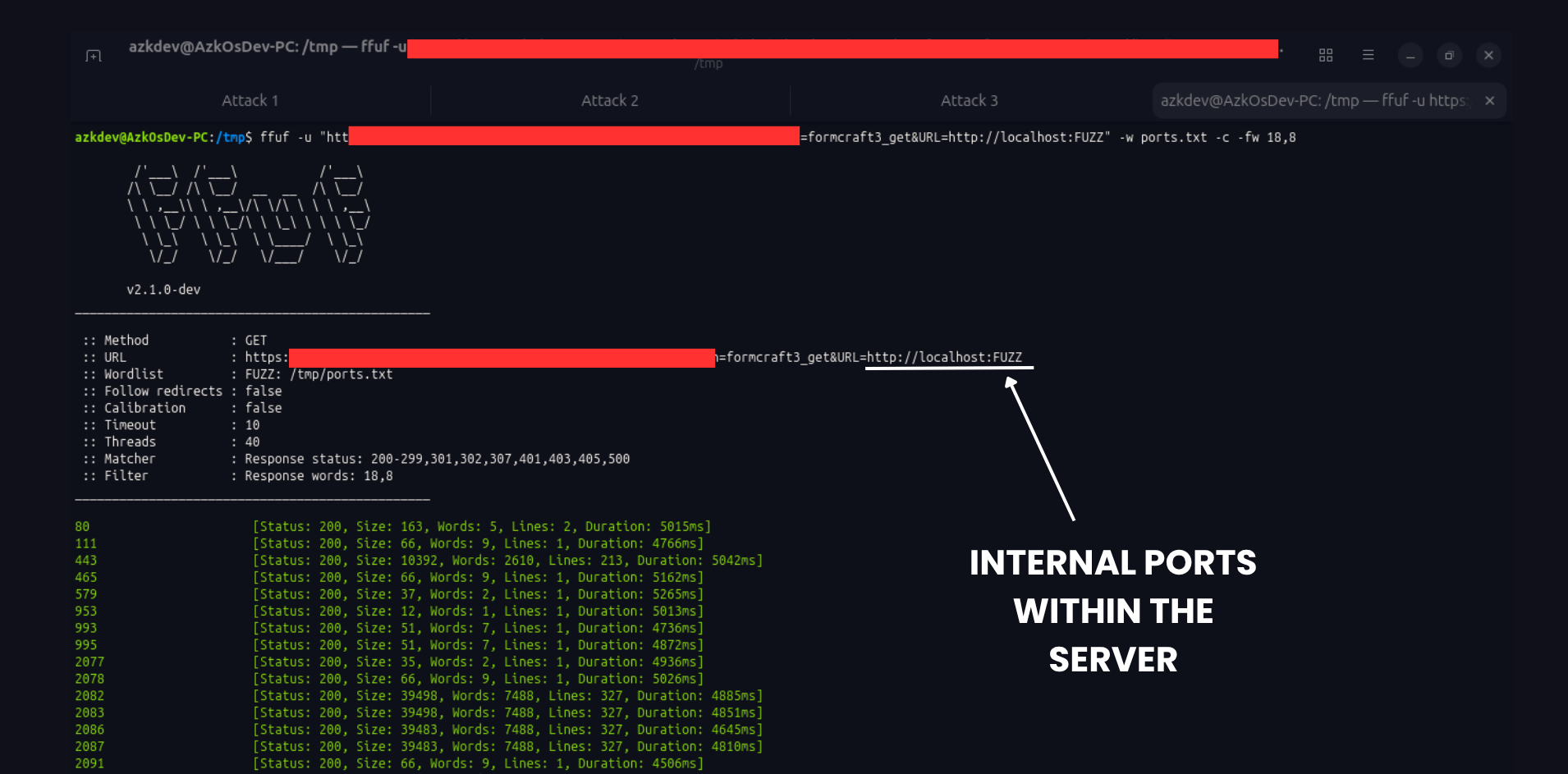Click port 2091 result row

pos(389,763)
